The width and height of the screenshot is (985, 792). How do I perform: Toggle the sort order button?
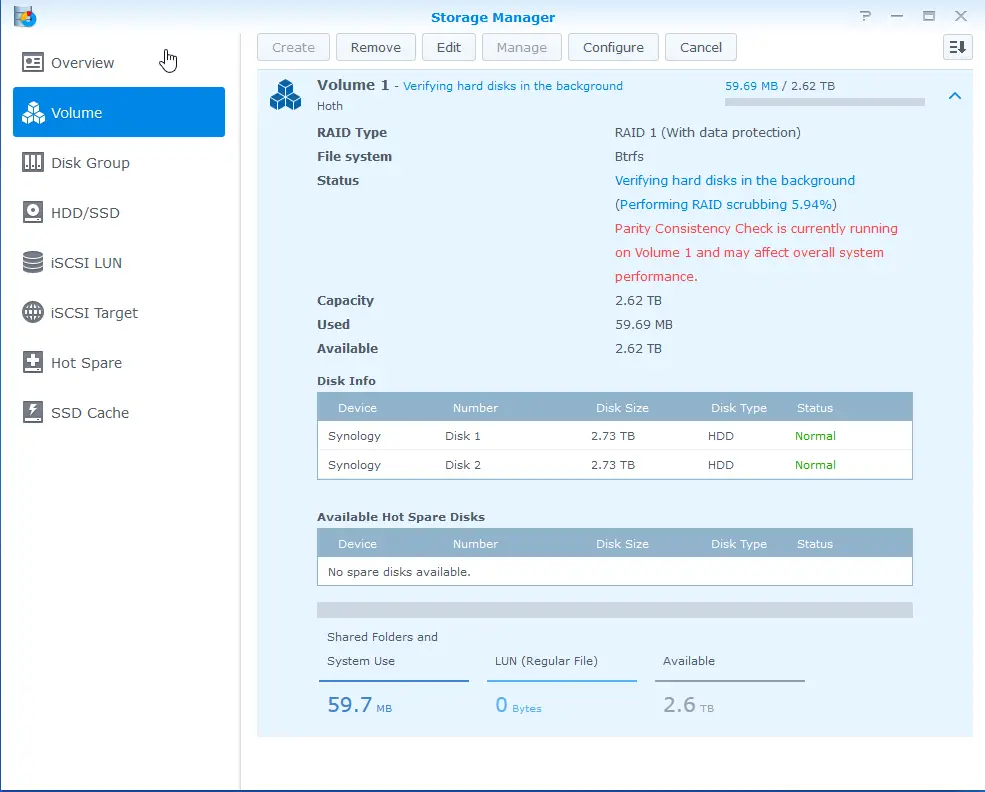click(x=957, y=47)
